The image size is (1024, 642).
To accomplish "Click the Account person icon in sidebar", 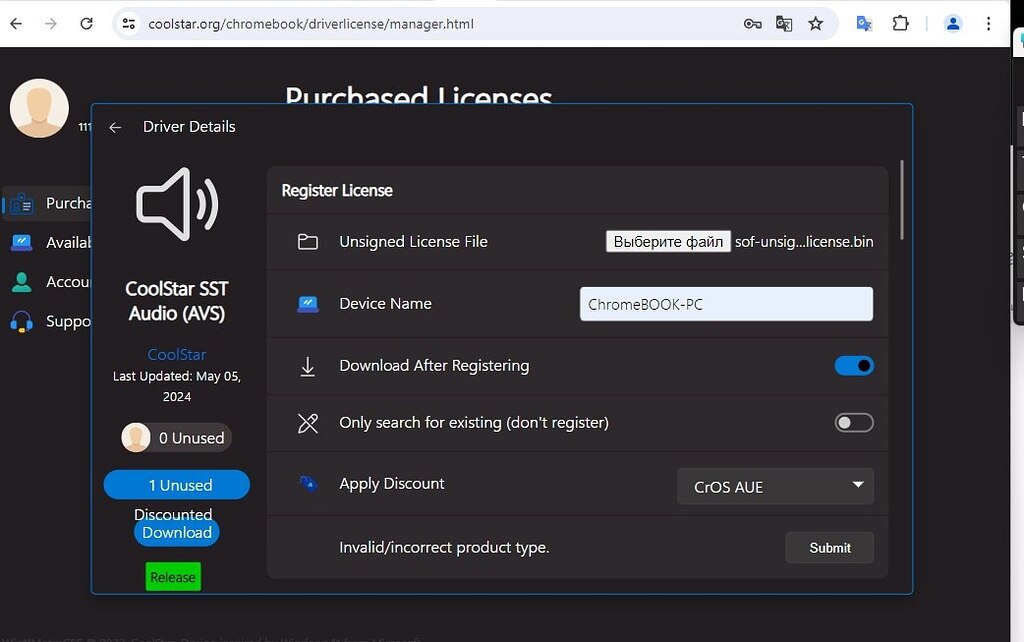I will click(x=21, y=282).
